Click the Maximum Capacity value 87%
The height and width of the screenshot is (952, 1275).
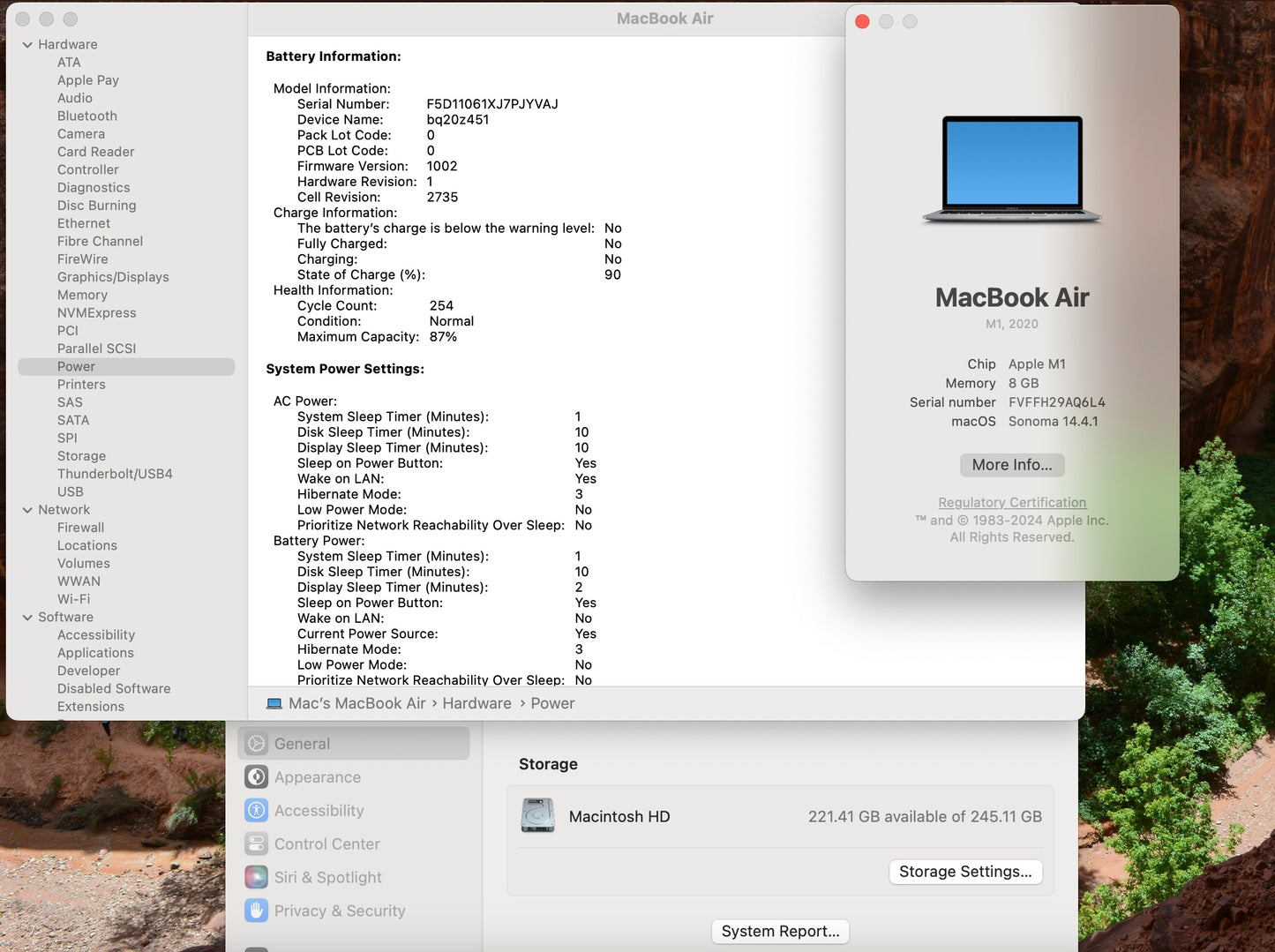pyautogui.click(x=443, y=337)
